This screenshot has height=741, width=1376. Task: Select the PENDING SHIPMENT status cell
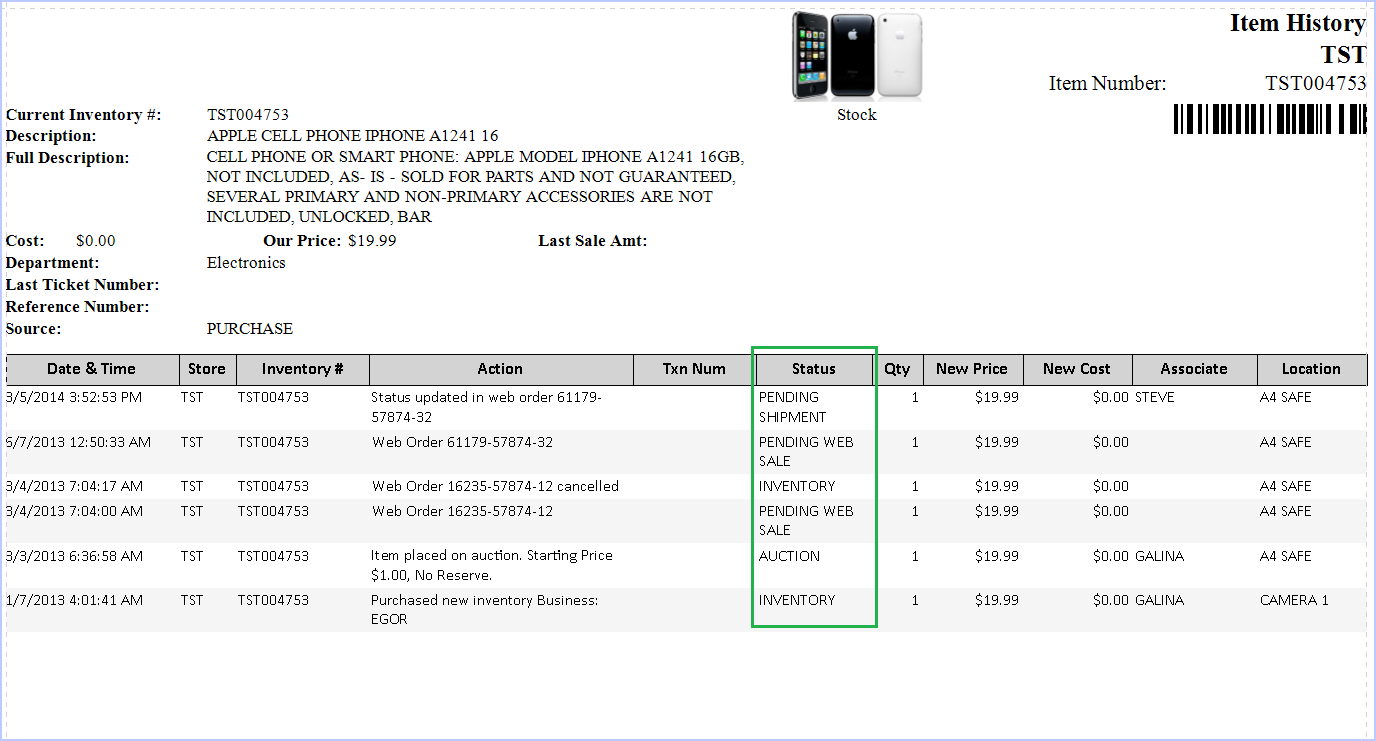coord(793,407)
